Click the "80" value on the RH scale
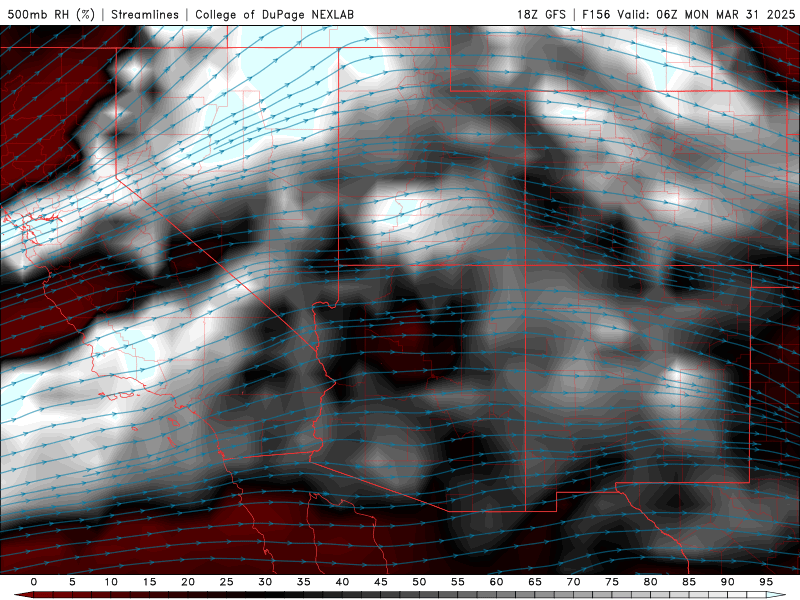The image size is (800, 600). [x=651, y=582]
